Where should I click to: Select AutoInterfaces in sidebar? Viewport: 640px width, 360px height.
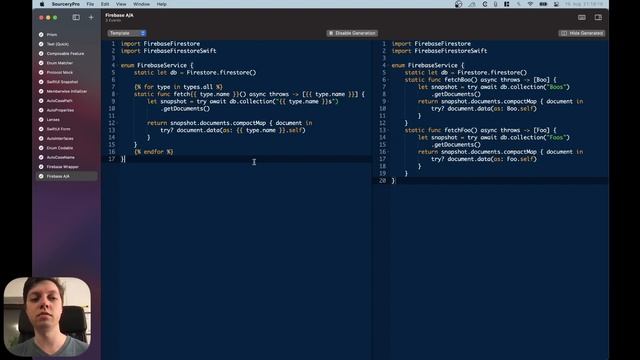tap(67, 138)
